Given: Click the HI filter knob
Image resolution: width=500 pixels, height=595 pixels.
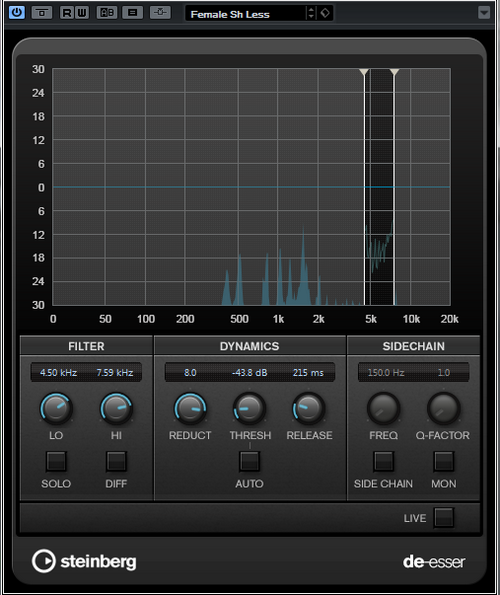Looking at the screenshot, I should click(x=116, y=408).
